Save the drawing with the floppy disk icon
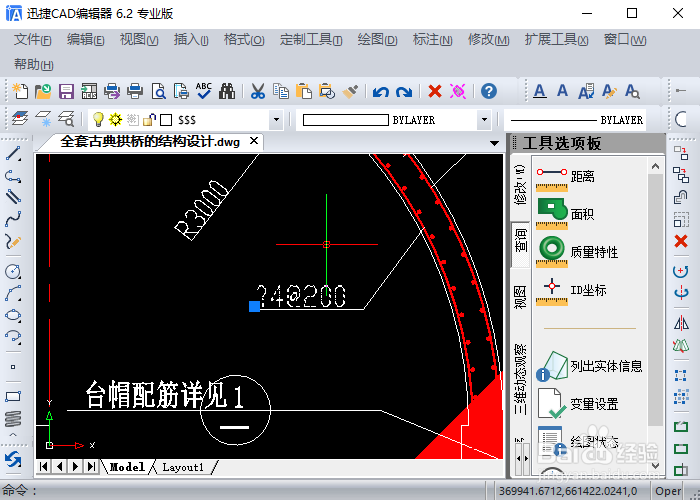This screenshot has height=500, width=700. pyautogui.click(x=66, y=92)
